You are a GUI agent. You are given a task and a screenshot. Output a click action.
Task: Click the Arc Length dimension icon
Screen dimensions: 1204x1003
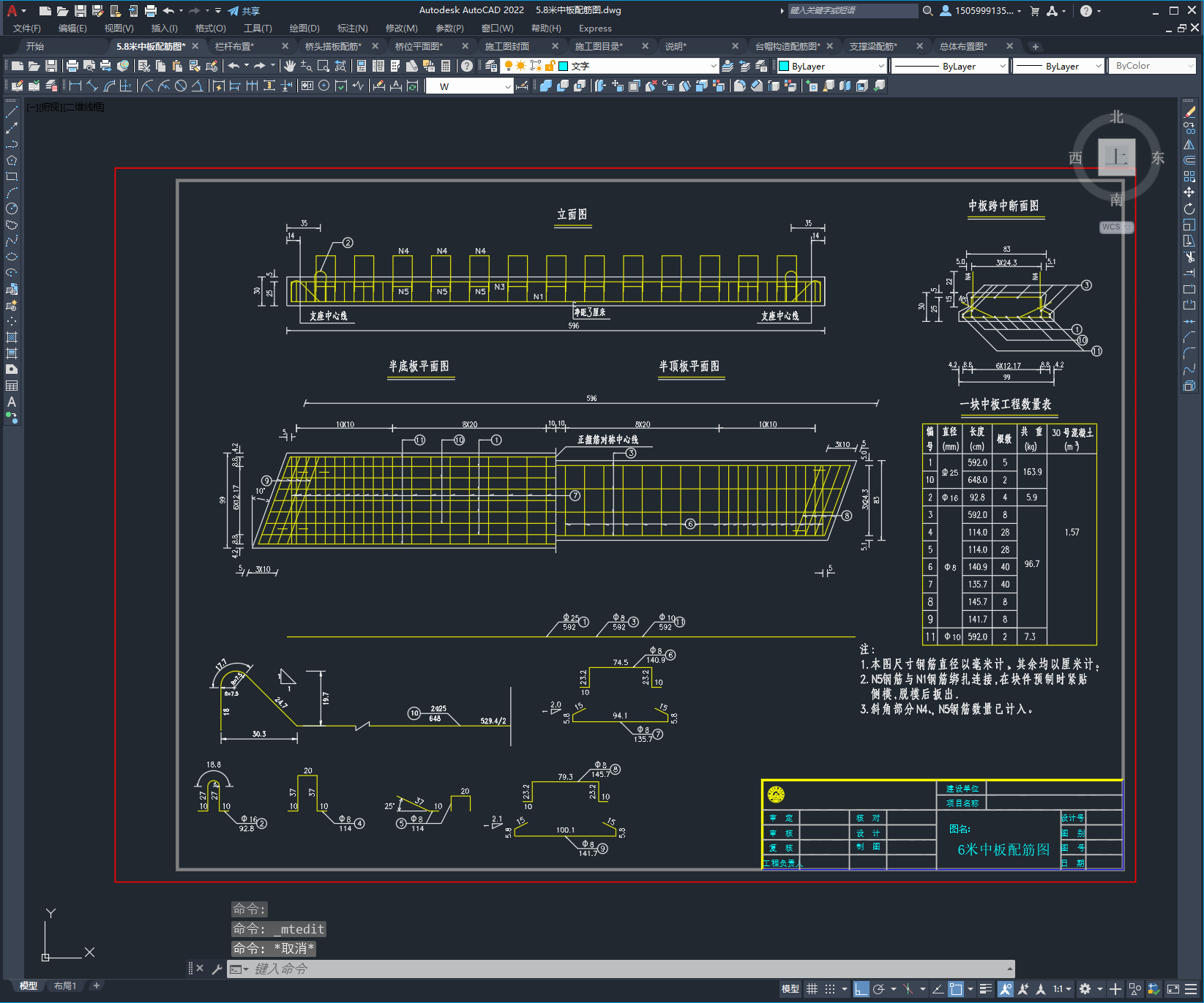(109, 86)
